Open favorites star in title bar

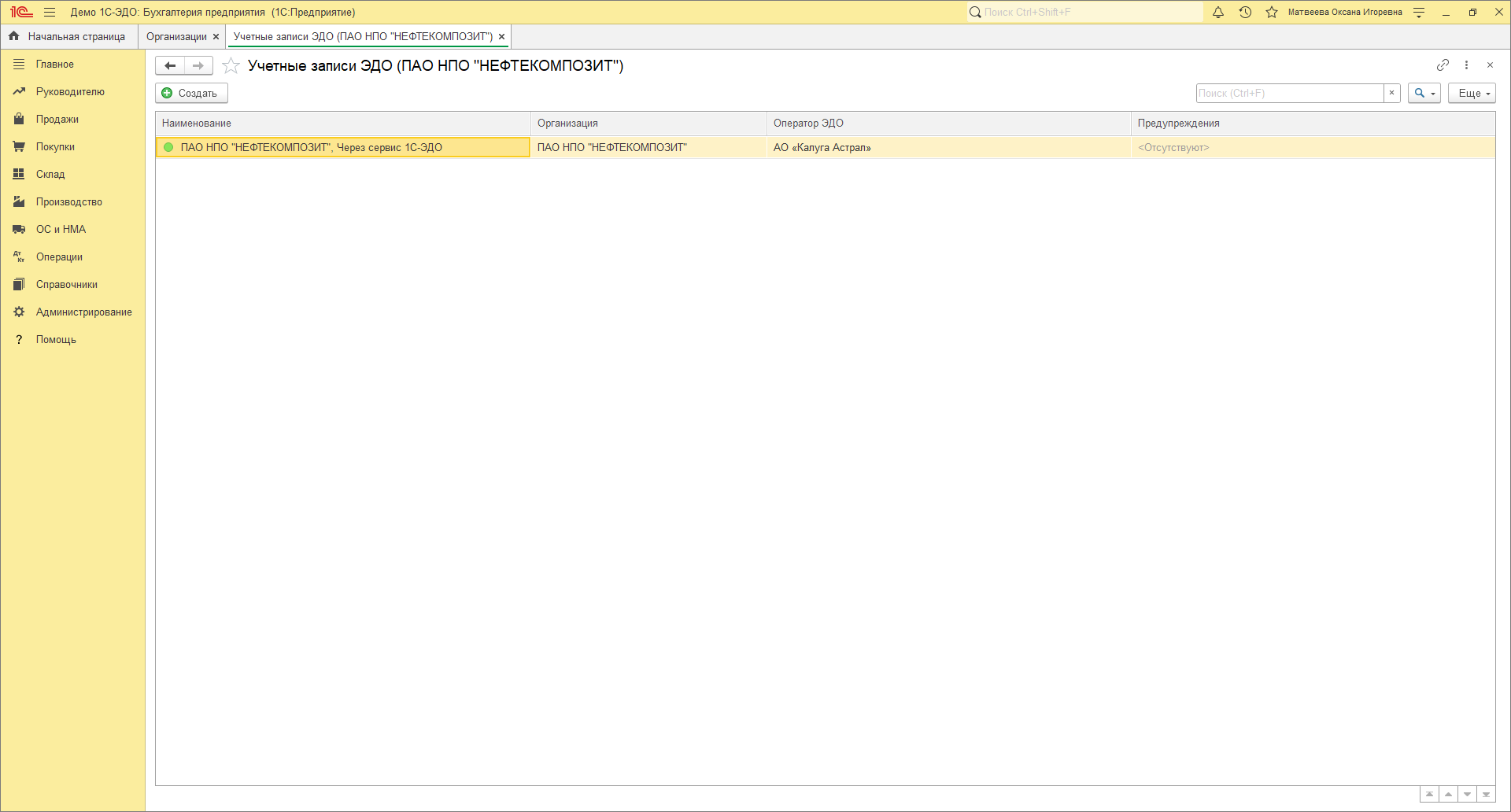[x=1272, y=13]
